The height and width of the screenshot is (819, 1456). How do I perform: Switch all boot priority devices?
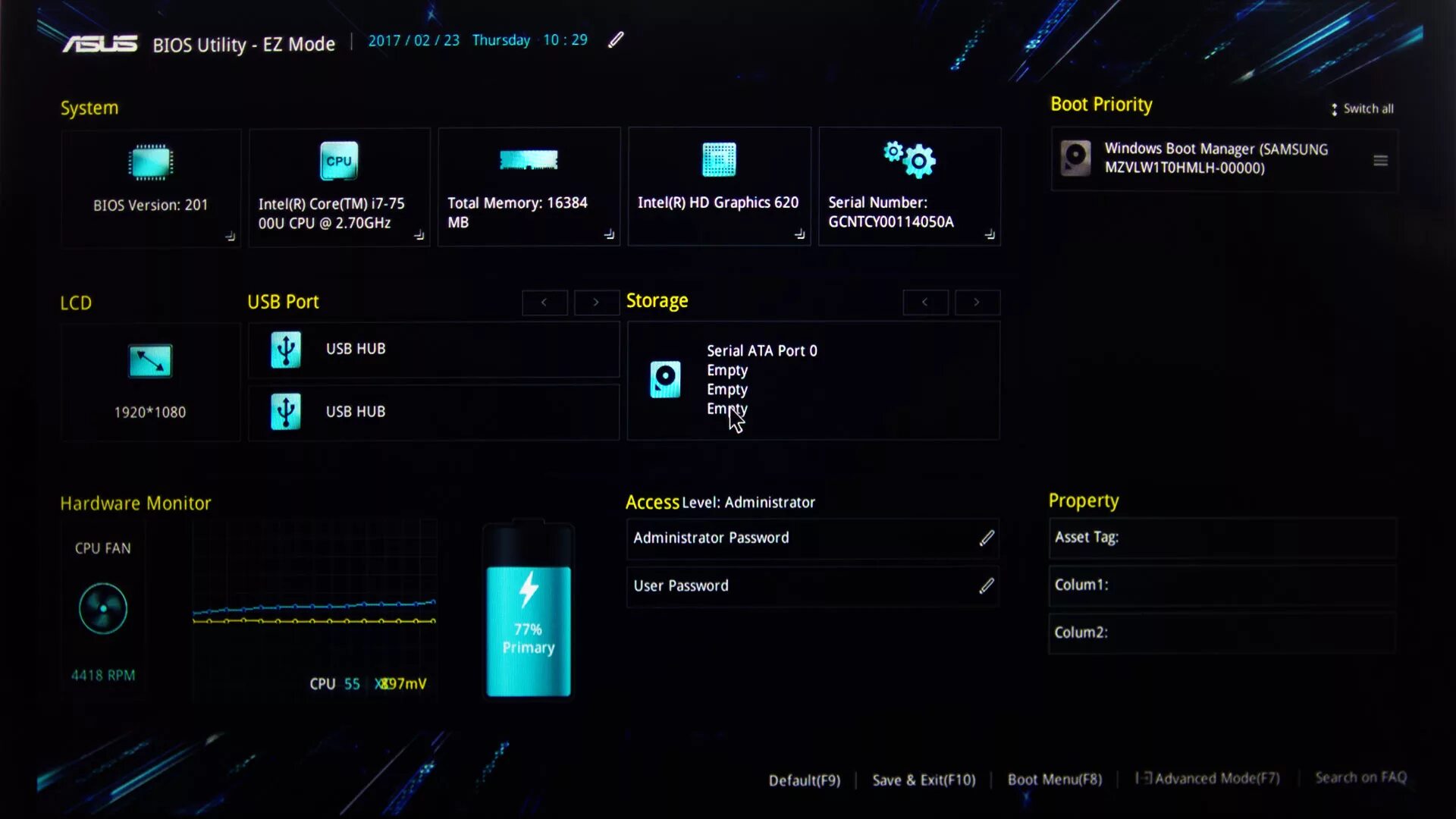[1362, 108]
